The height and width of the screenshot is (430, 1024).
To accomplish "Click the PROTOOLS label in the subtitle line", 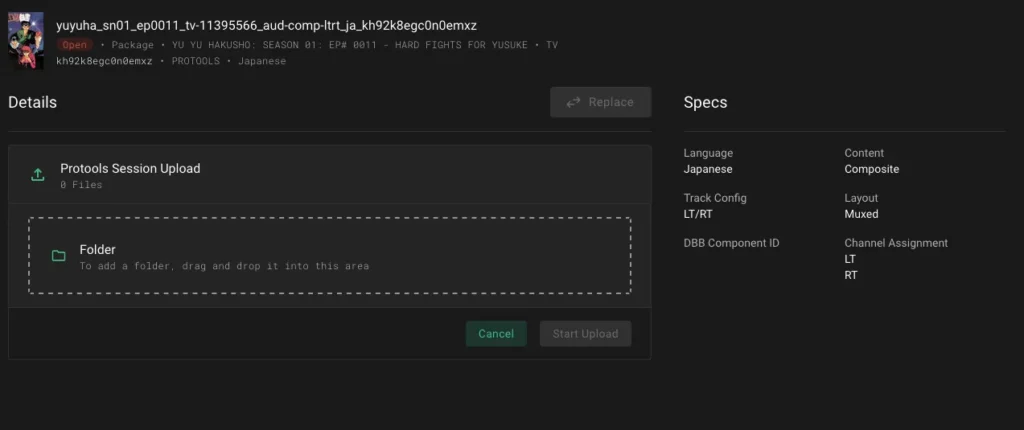I will (x=196, y=61).
